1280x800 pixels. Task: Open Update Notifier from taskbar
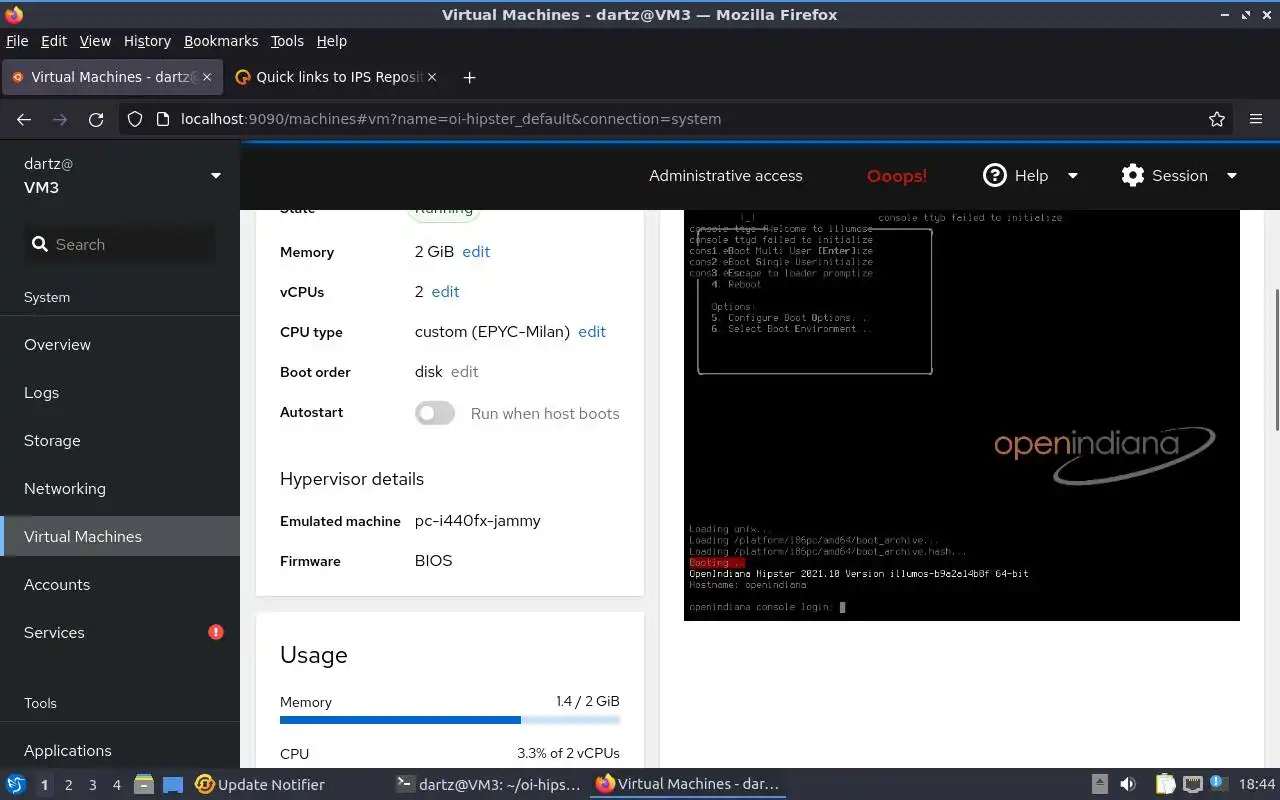[x=260, y=785]
